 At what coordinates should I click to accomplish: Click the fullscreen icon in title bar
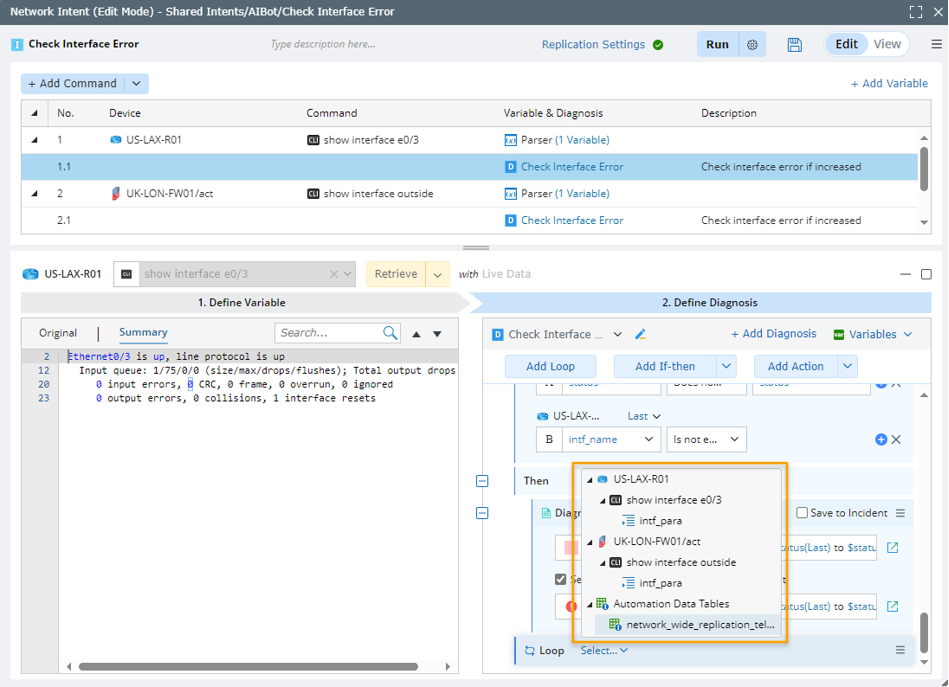pyautogui.click(x=915, y=12)
